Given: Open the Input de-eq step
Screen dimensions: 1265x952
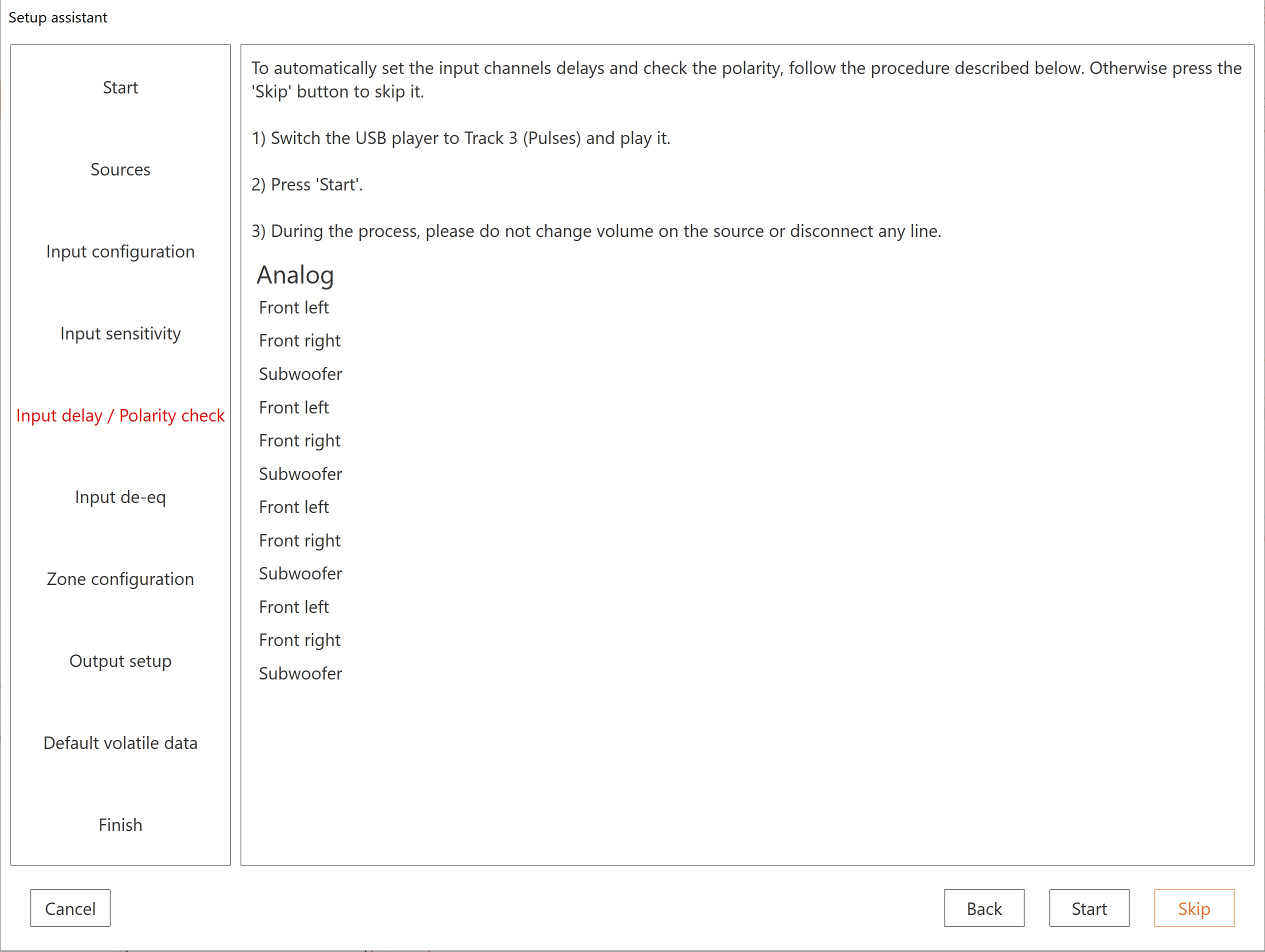Looking at the screenshot, I should [x=120, y=497].
